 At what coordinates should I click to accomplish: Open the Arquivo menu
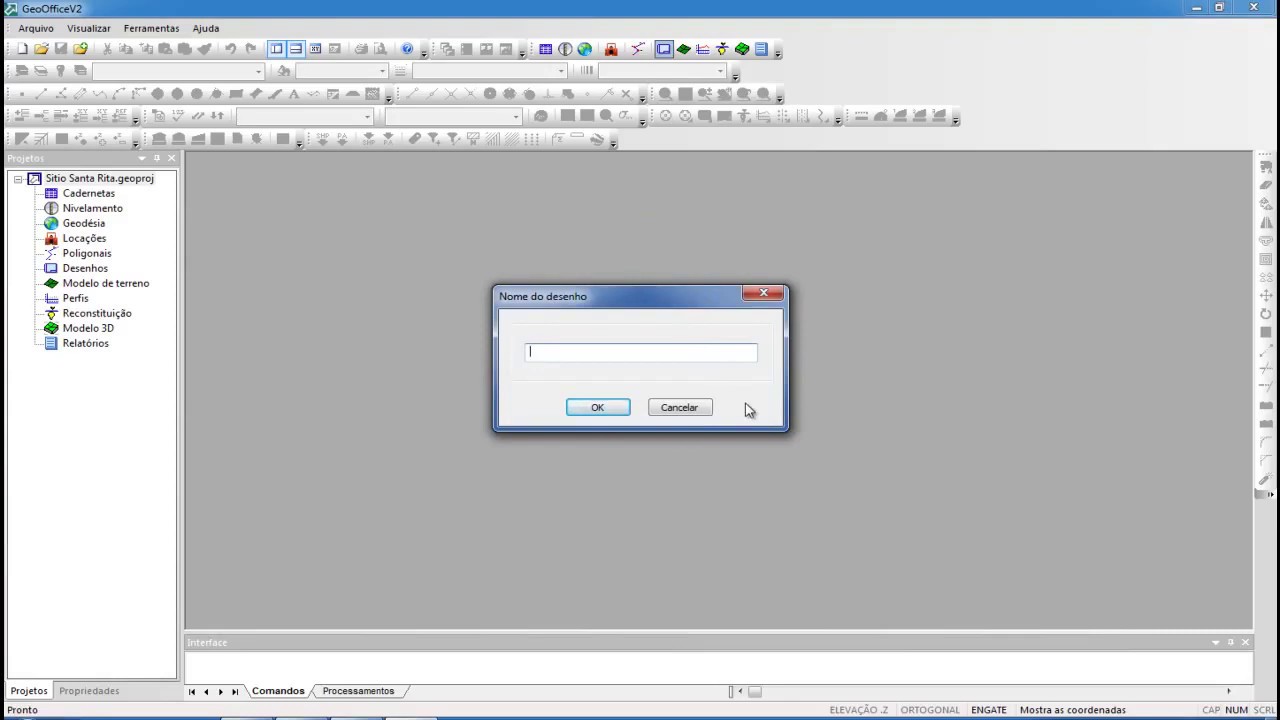[36, 28]
